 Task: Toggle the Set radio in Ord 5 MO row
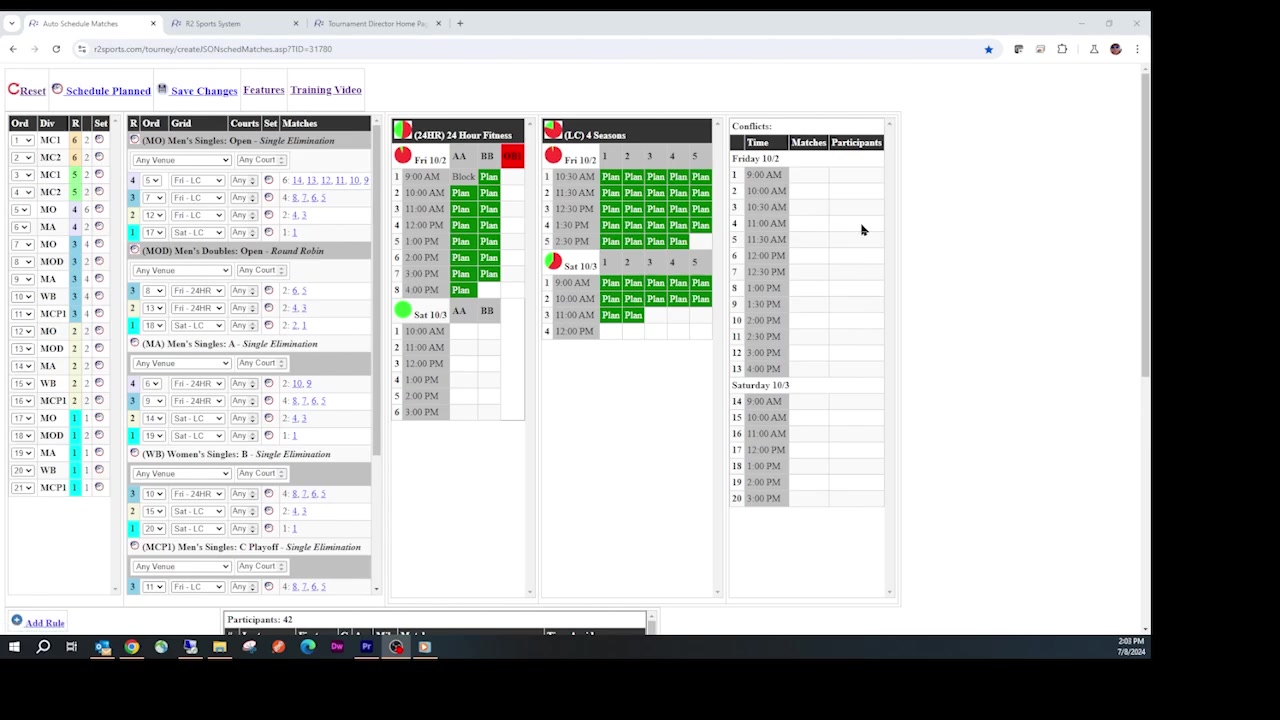tap(99, 209)
